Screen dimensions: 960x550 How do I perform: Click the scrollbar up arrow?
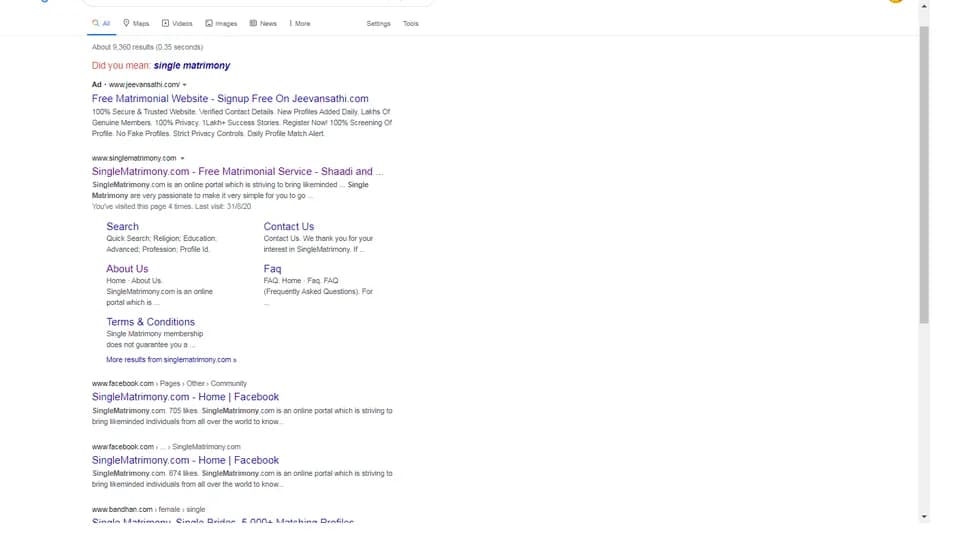(924, 6)
